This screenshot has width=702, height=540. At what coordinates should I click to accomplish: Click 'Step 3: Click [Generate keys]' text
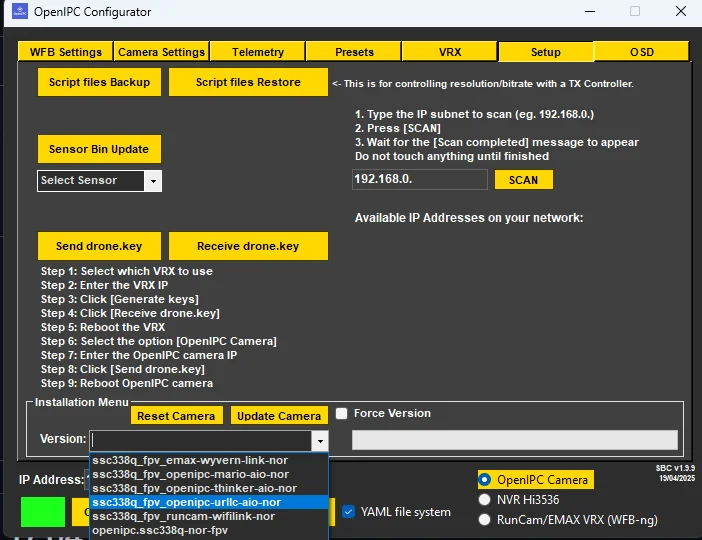120,299
